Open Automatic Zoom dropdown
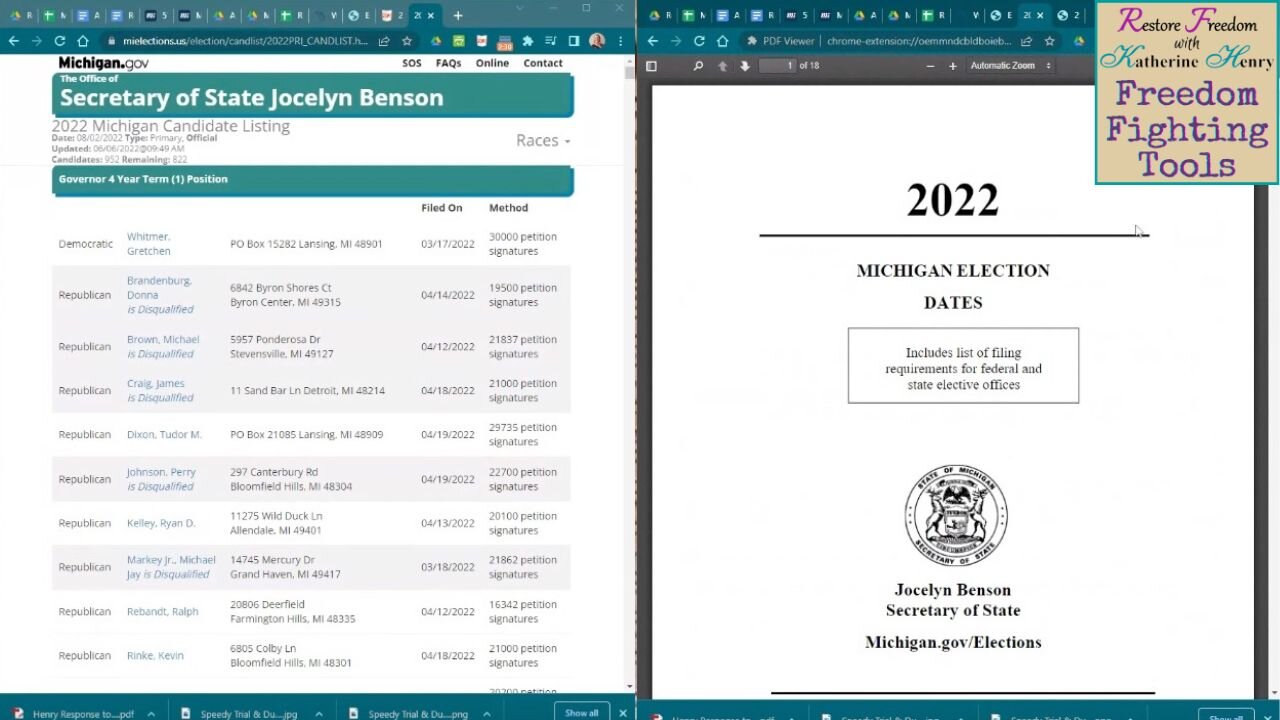The width and height of the screenshot is (1280, 720). click(x=1011, y=66)
